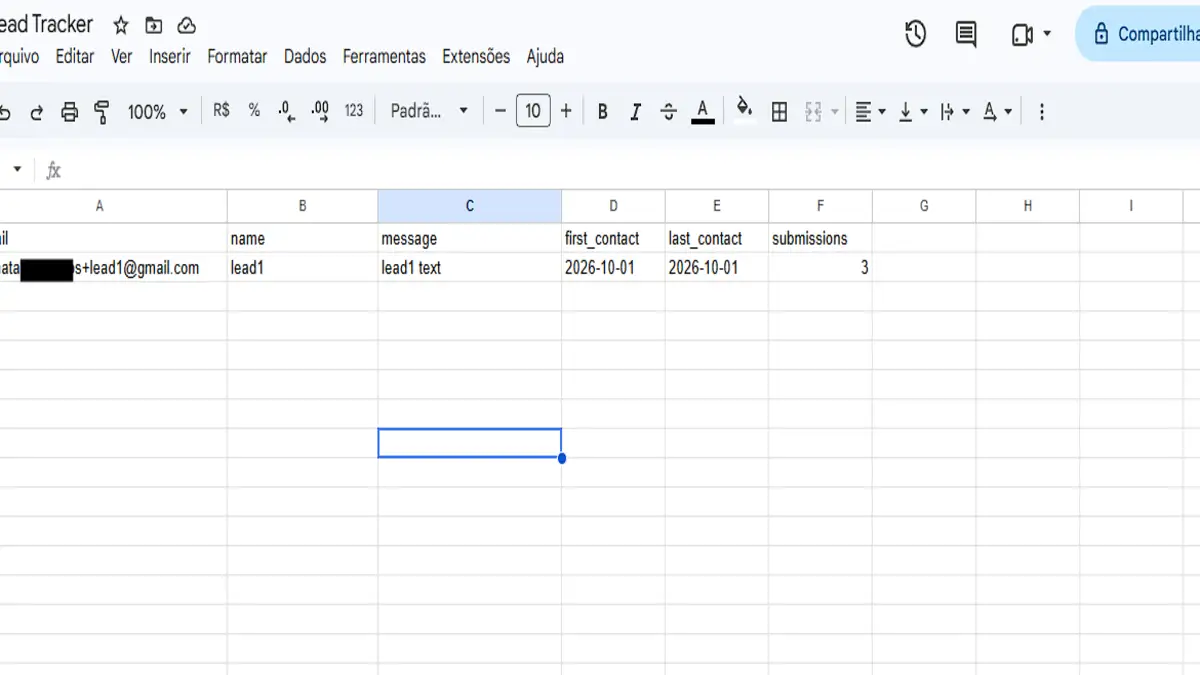Viewport: 1200px width, 675px height.
Task: Open the text color picker
Action: click(x=703, y=112)
